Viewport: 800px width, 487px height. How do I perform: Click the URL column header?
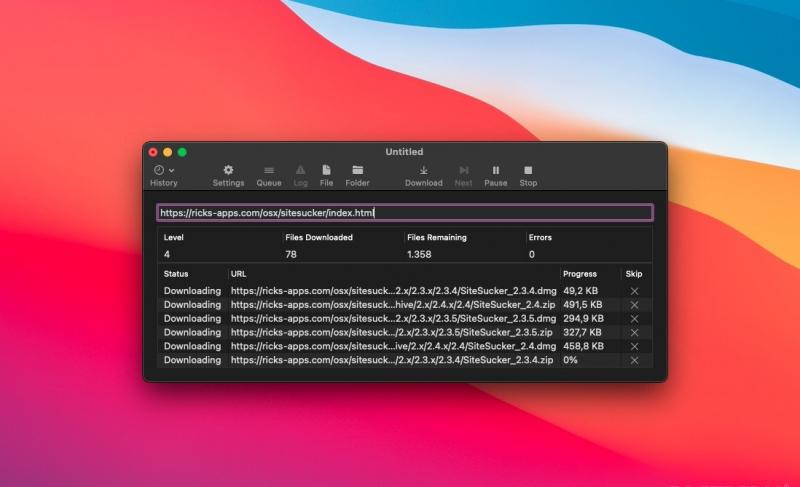point(238,274)
